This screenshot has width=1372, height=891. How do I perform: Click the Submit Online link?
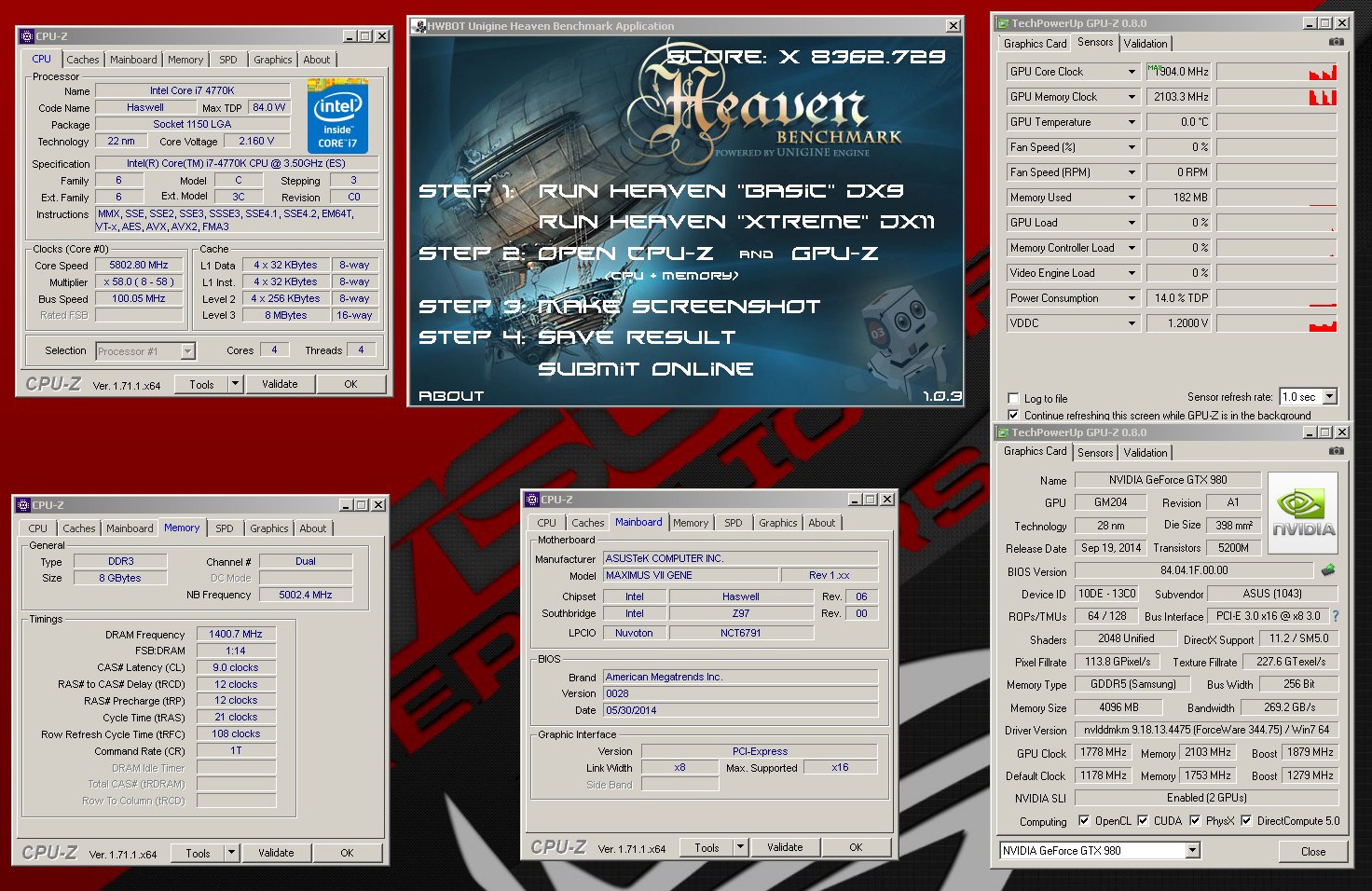click(x=645, y=369)
